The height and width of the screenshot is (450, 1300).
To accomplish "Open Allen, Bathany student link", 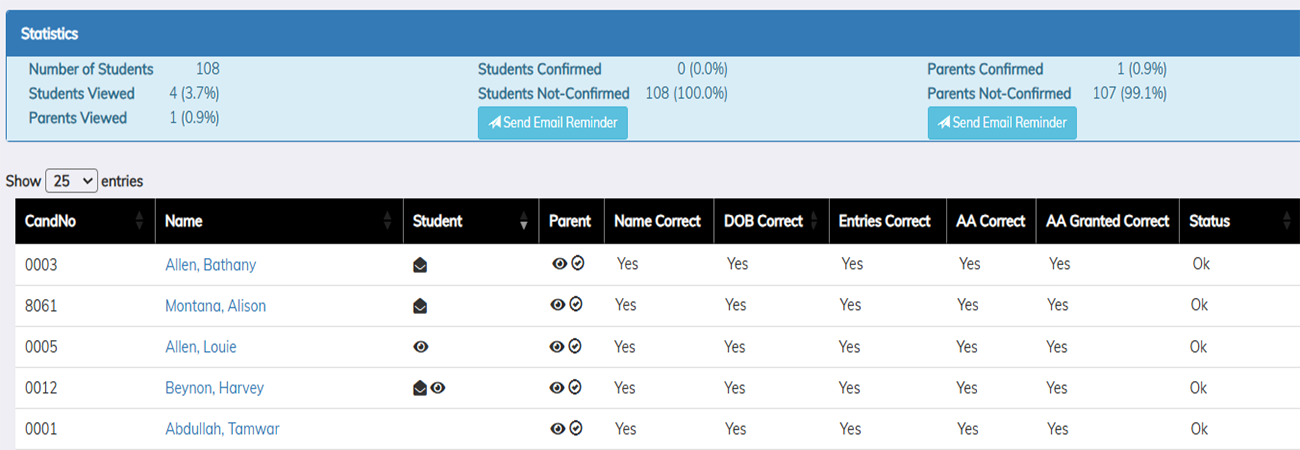I will 210,265.
